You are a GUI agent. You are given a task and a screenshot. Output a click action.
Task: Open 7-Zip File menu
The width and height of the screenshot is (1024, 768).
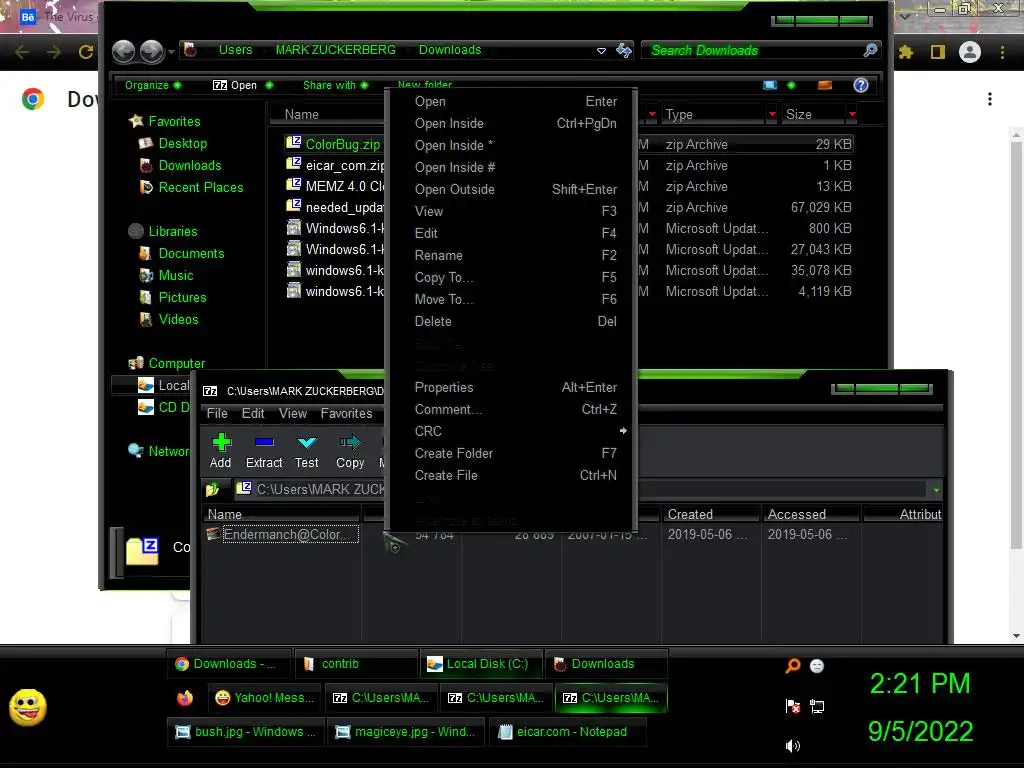click(x=217, y=413)
